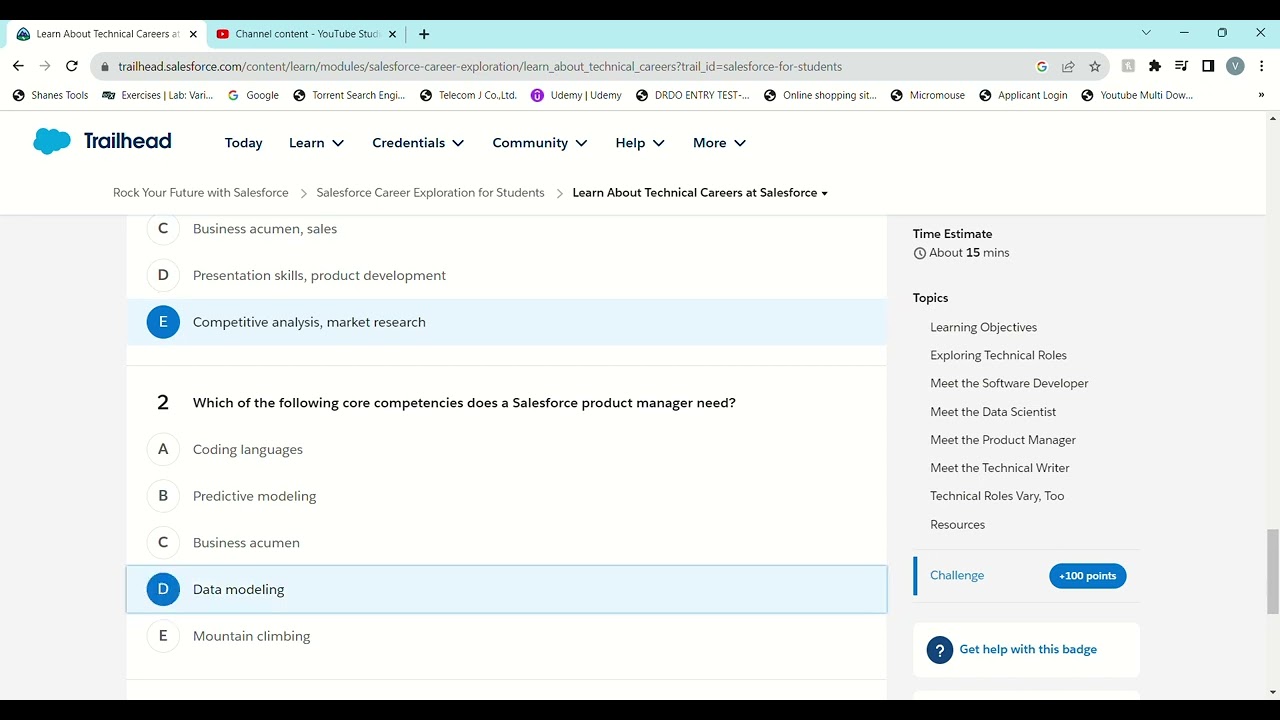
Task: Click the scrollbar down arrow
Action: pyautogui.click(x=1272, y=692)
